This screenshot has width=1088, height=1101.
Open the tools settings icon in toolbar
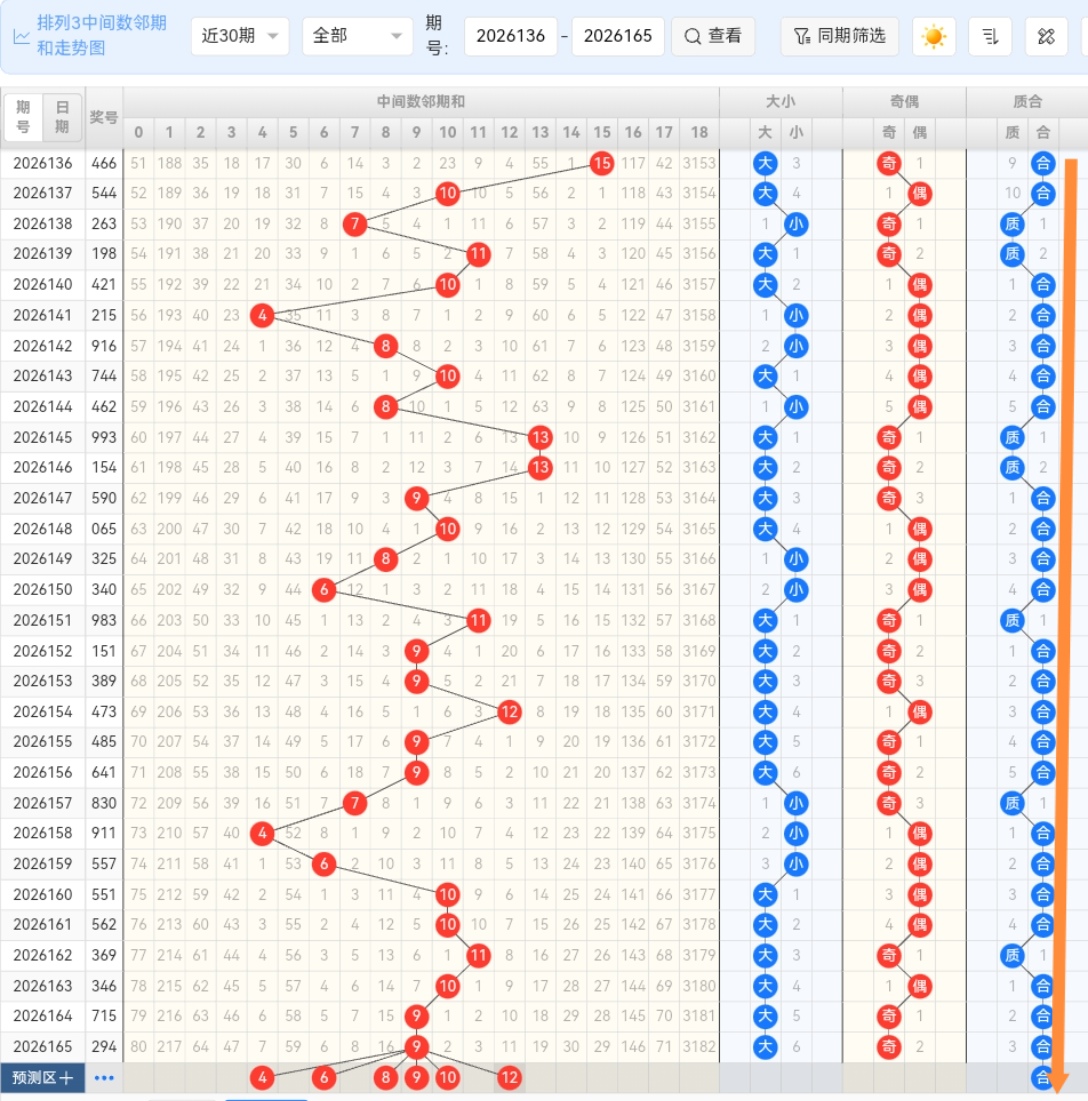coord(1046,37)
